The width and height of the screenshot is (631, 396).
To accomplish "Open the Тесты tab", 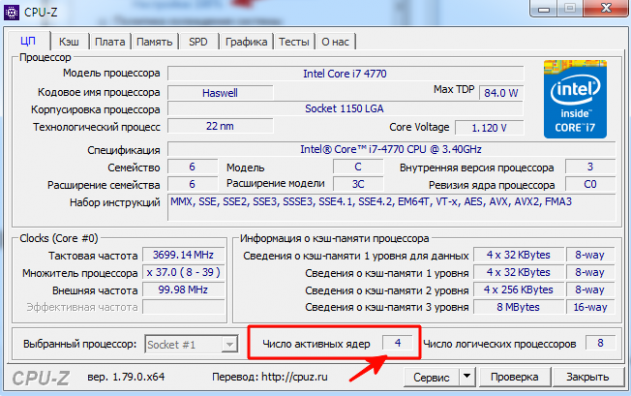I will coord(294,42).
